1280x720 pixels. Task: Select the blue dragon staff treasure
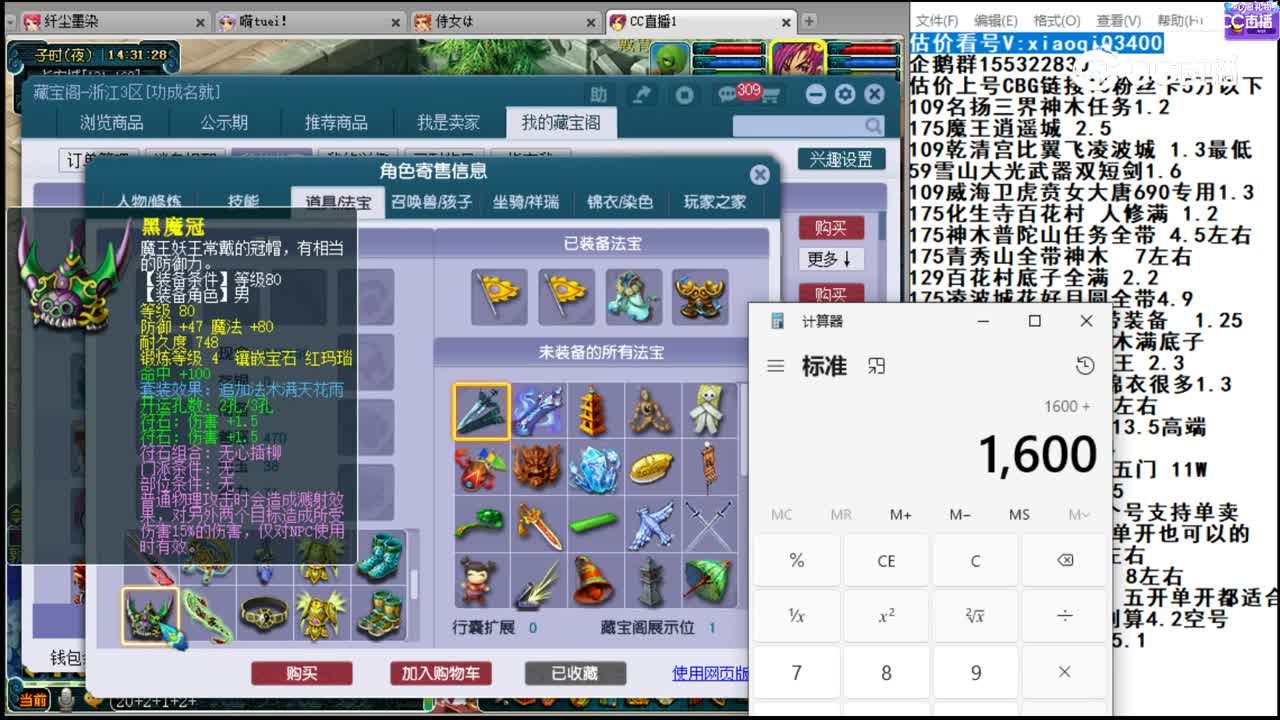pyautogui.click(x=538, y=411)
